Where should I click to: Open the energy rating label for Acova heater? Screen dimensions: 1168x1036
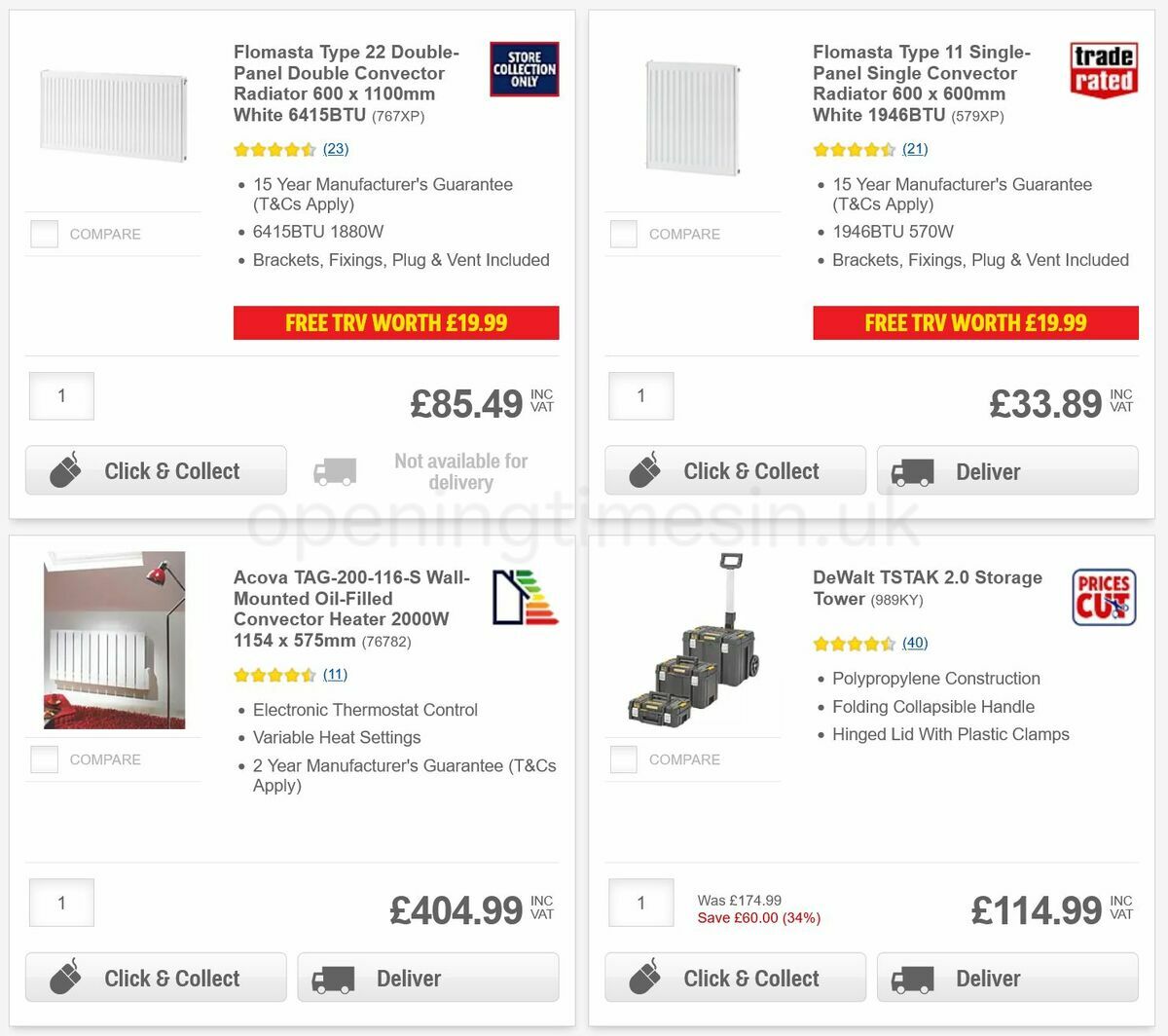point(525,597)
